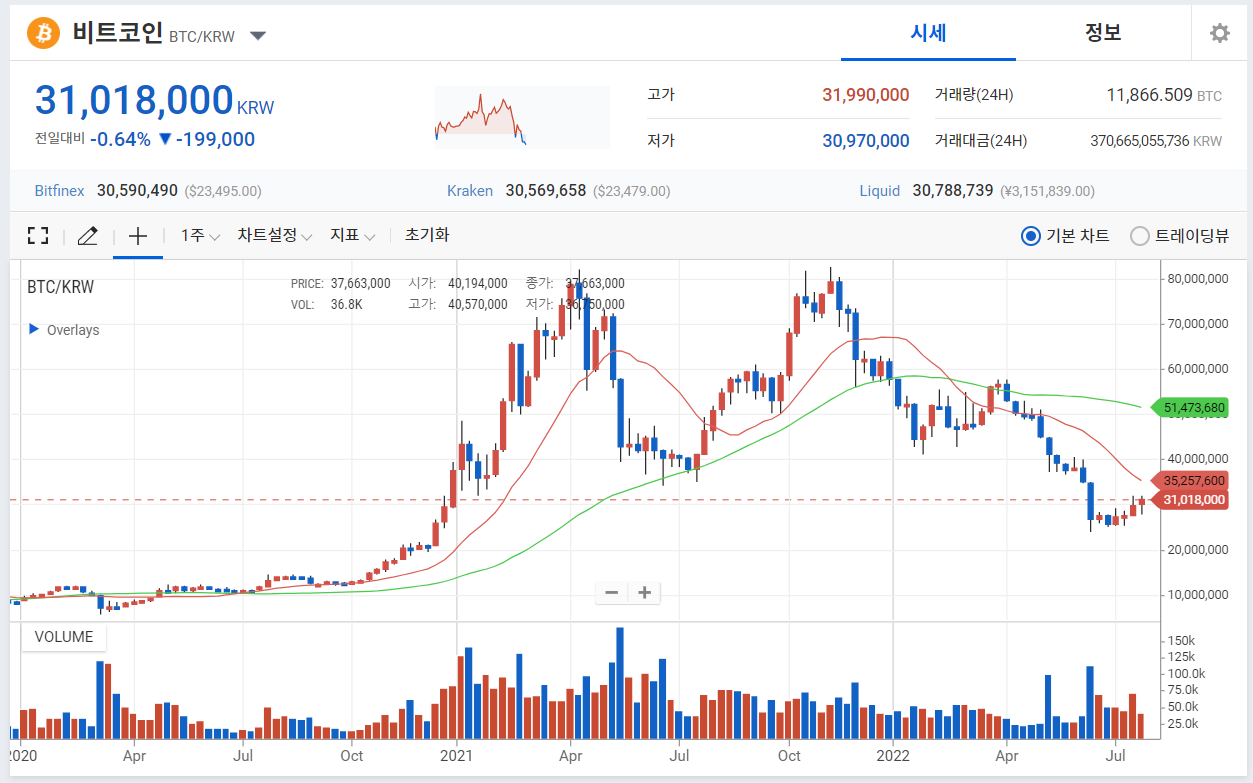Click the mini price sparkline chart
Screen dimensions: 1253x783
pyautogui.click(x=521, y=117)
